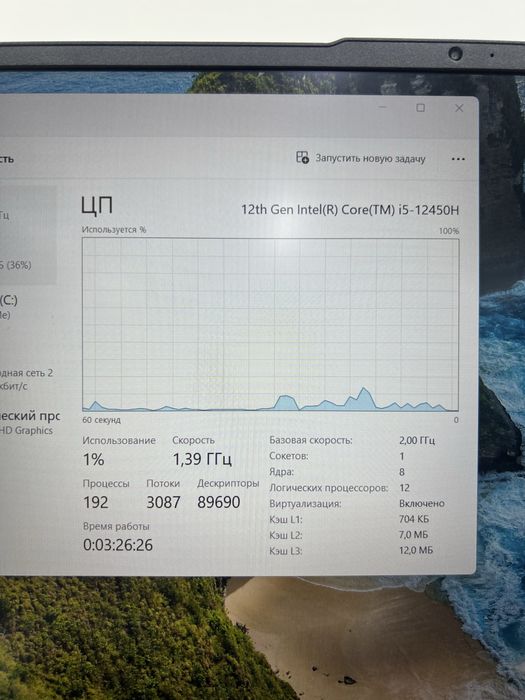Click the run new task icon
Screen dimensions: 525x700
(x=302, y=157)
